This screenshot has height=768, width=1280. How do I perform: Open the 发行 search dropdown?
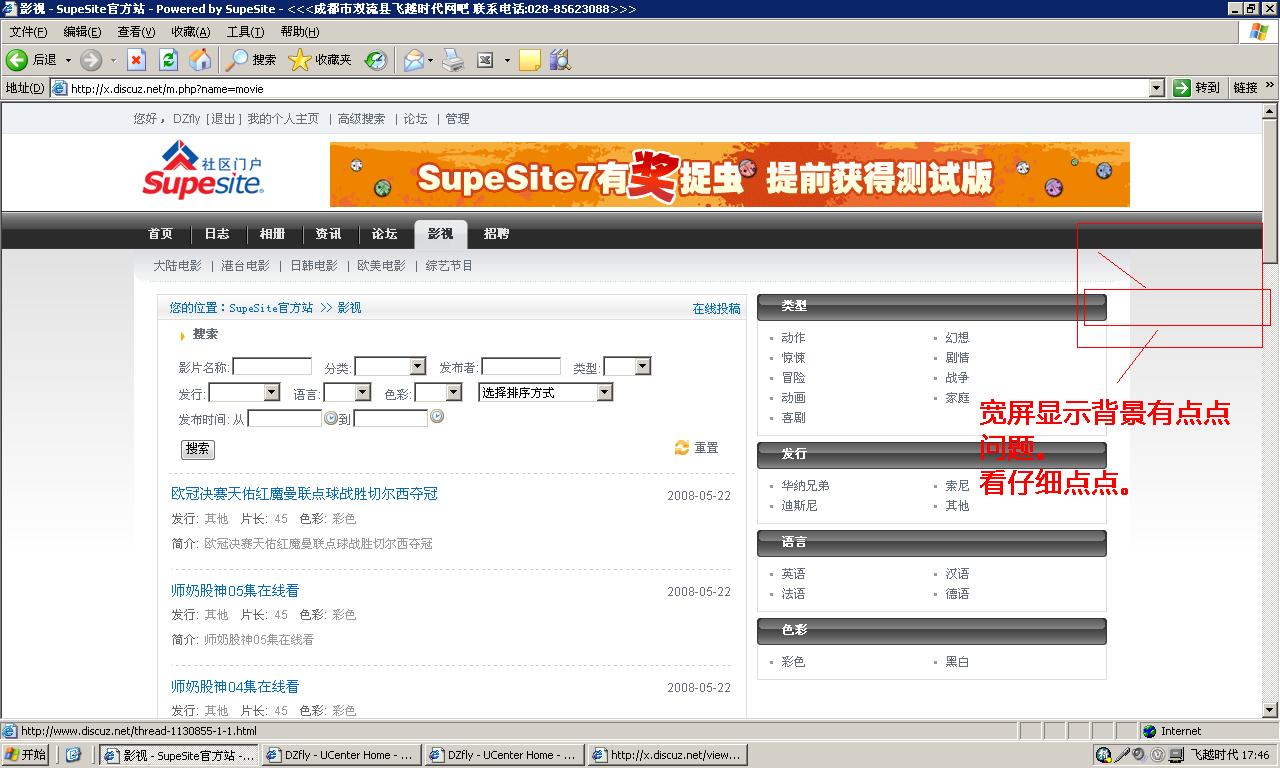click(x=244, y=393)
